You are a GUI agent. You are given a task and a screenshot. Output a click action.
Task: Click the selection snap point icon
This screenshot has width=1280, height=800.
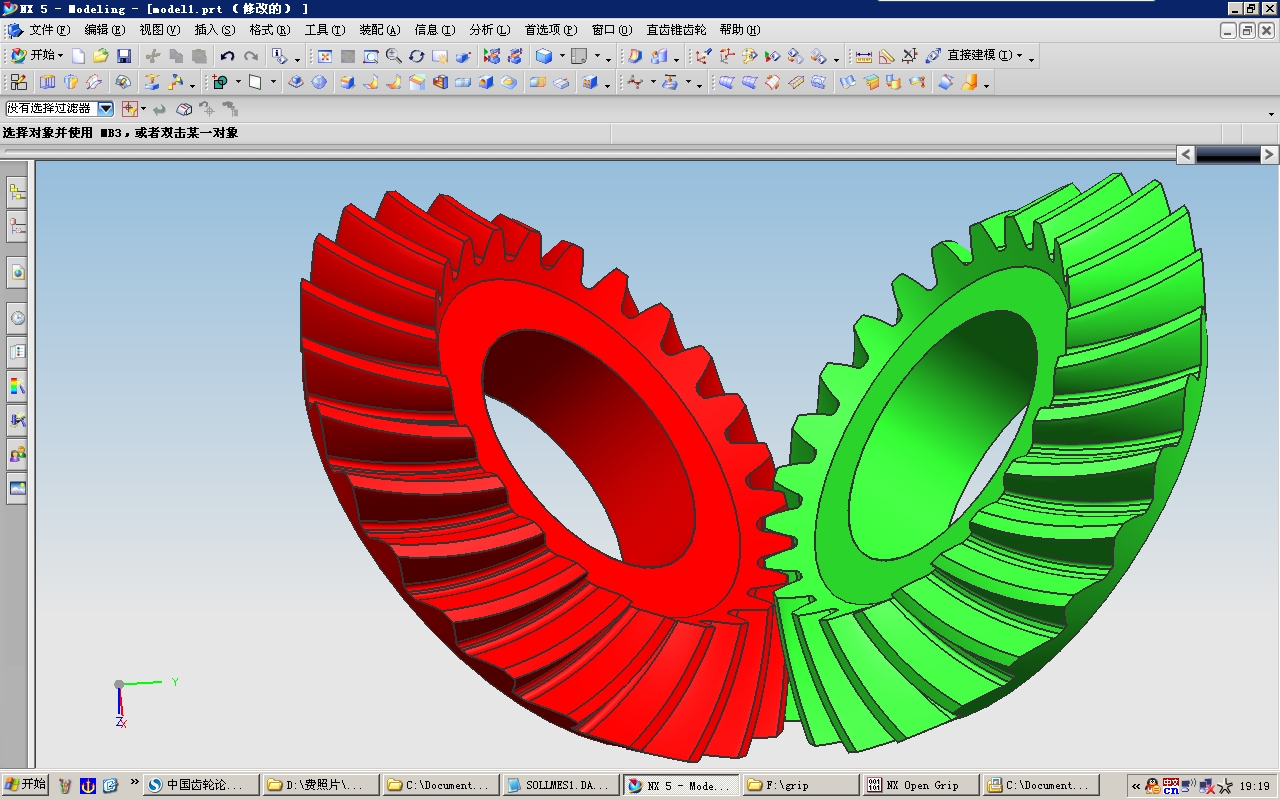pyautogui.click(x=129, y=108)
